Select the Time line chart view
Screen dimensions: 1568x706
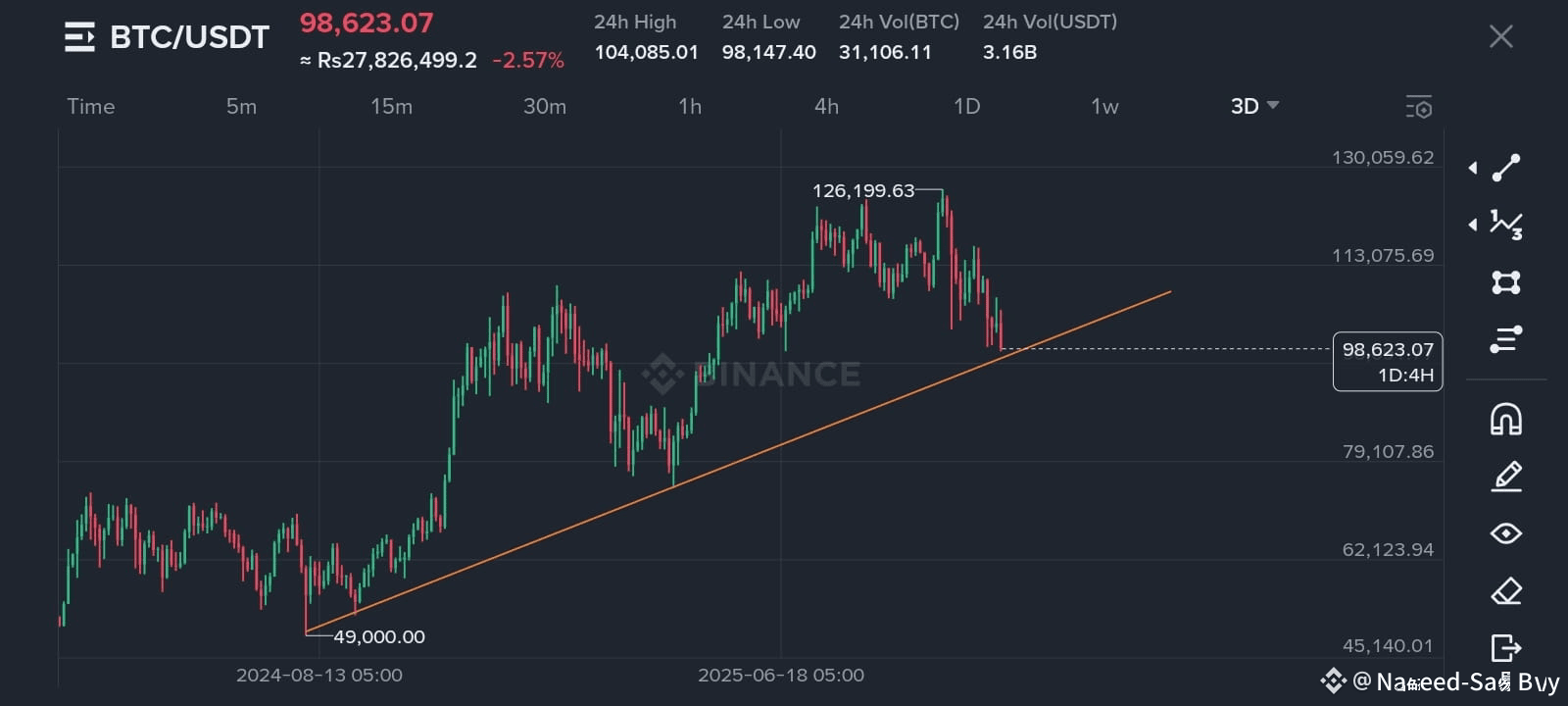[90, 106]
